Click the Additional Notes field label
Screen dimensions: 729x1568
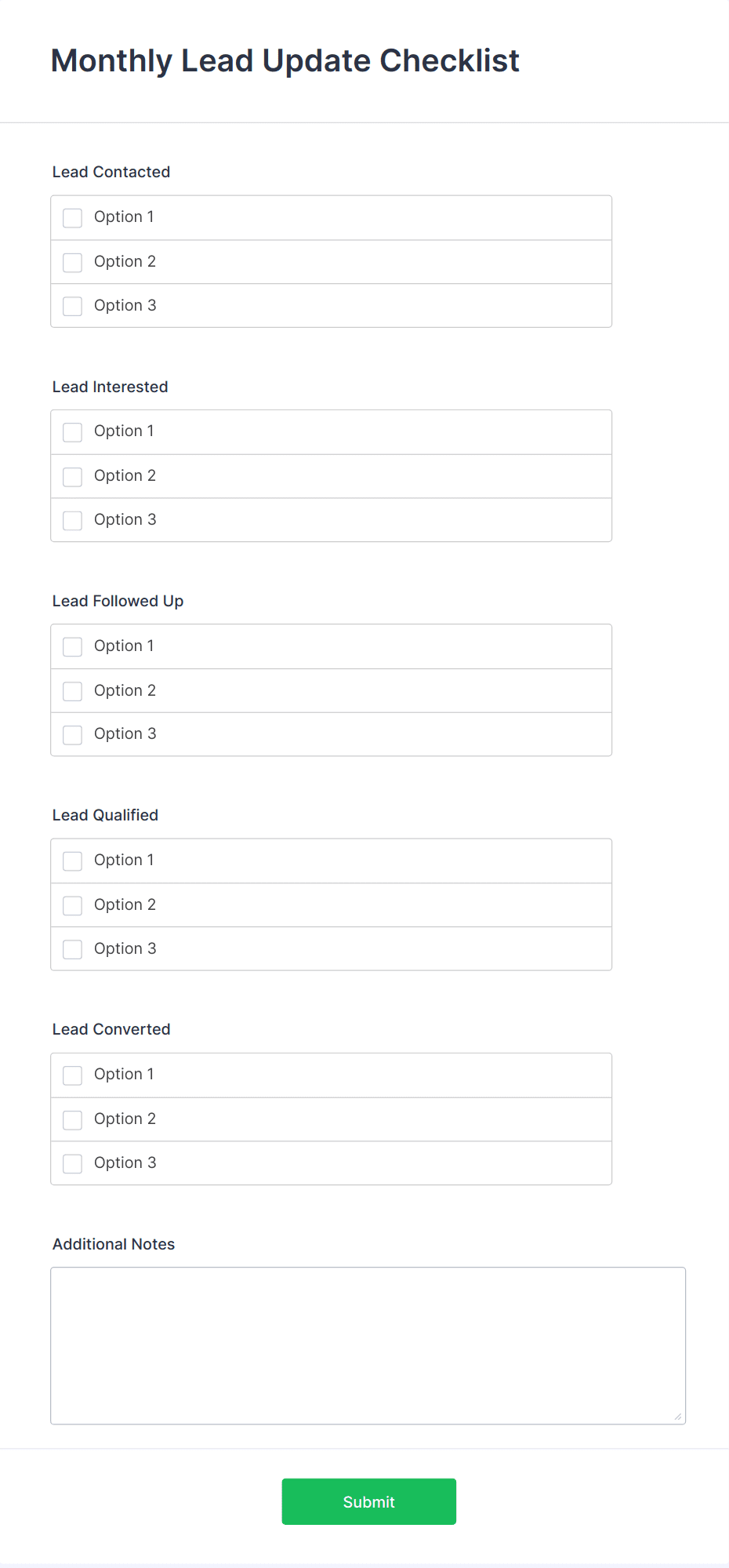coord(114,1244)
